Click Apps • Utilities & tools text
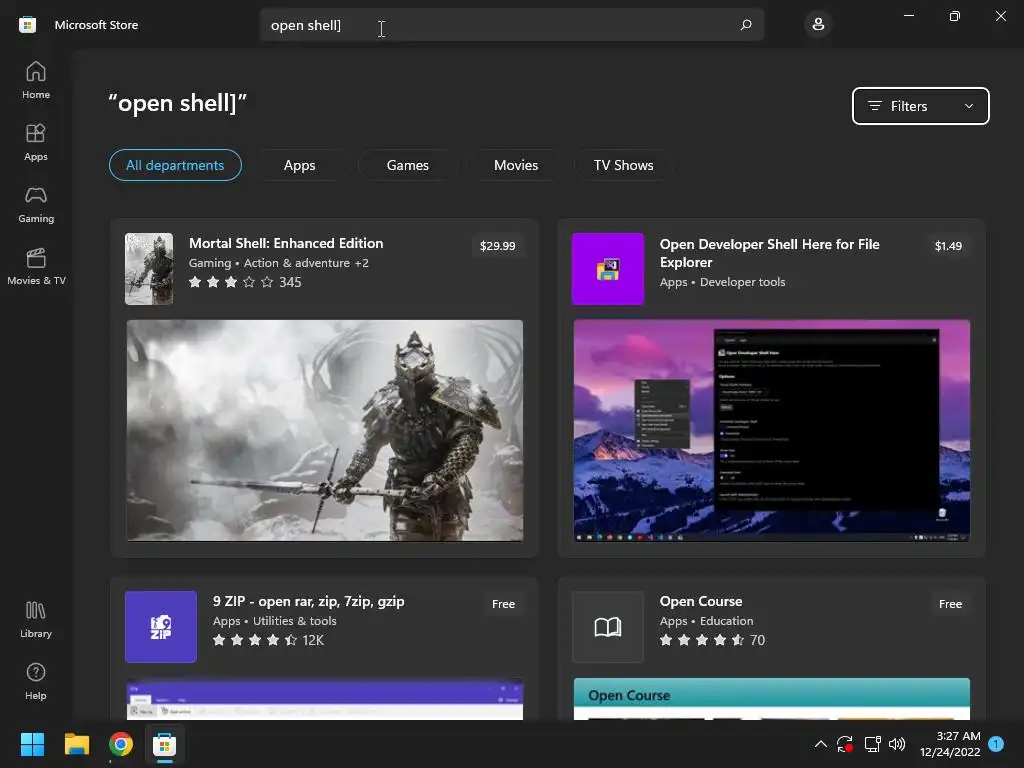 pyautogui.click(x=274, y=621)
